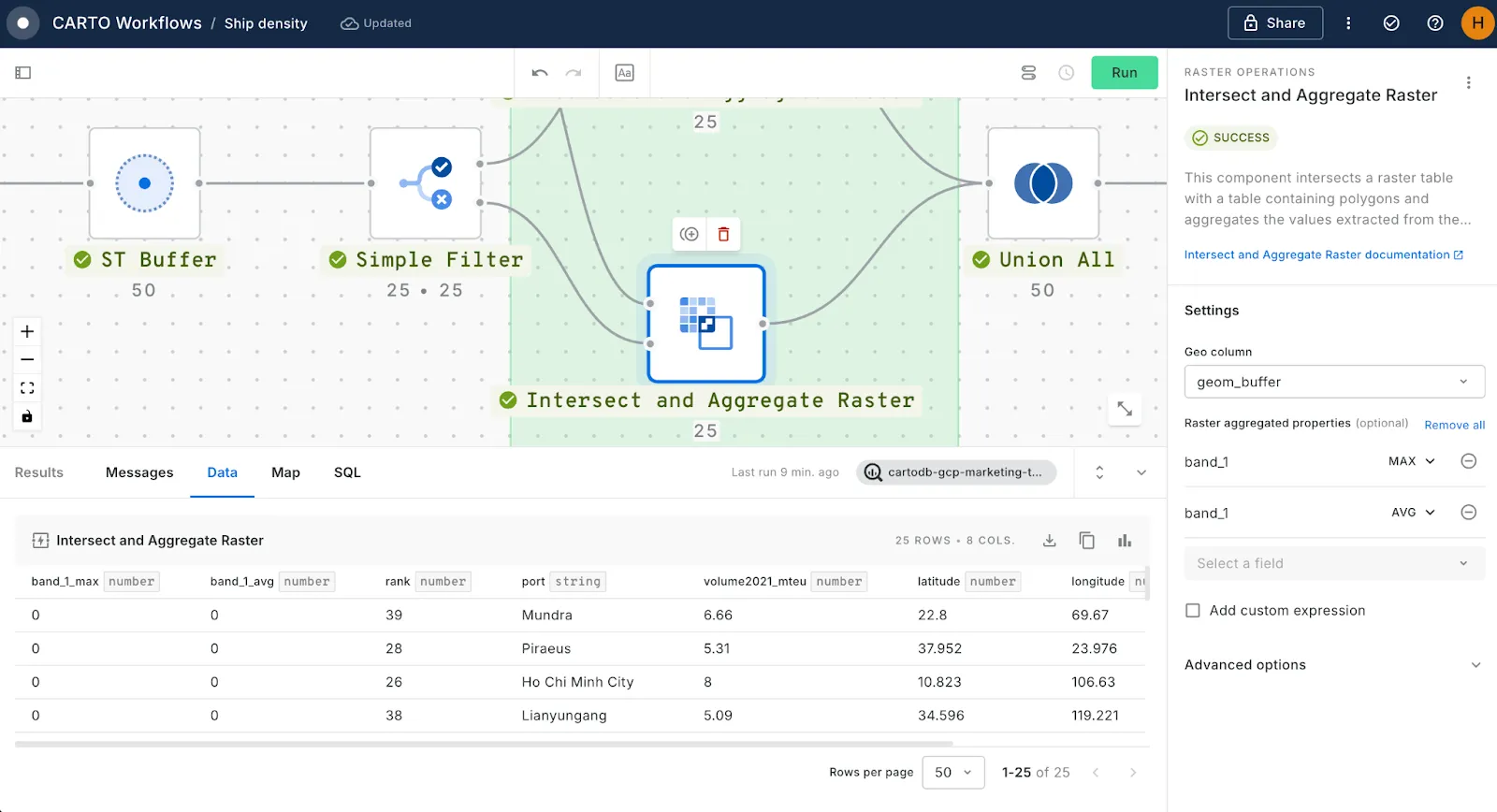Click the add text annotation icon
This screenshot has width=1497, height=812.
624,73
